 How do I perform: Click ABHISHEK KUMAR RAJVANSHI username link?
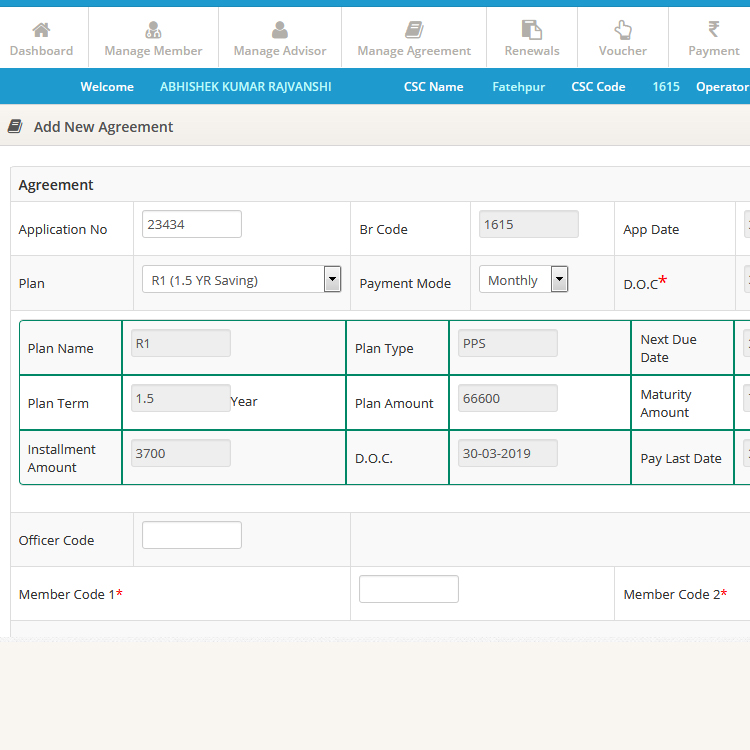[245, 87]
